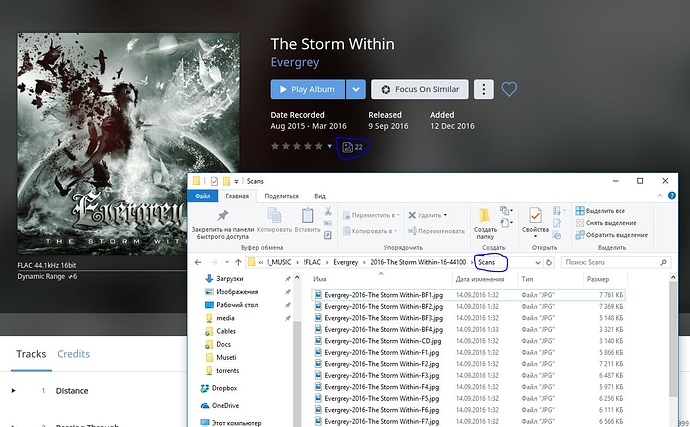The width and height of the screenshot is (690, 427).
Task: Click the Переименовать ribbon command
Action: (x=436, y=231)
